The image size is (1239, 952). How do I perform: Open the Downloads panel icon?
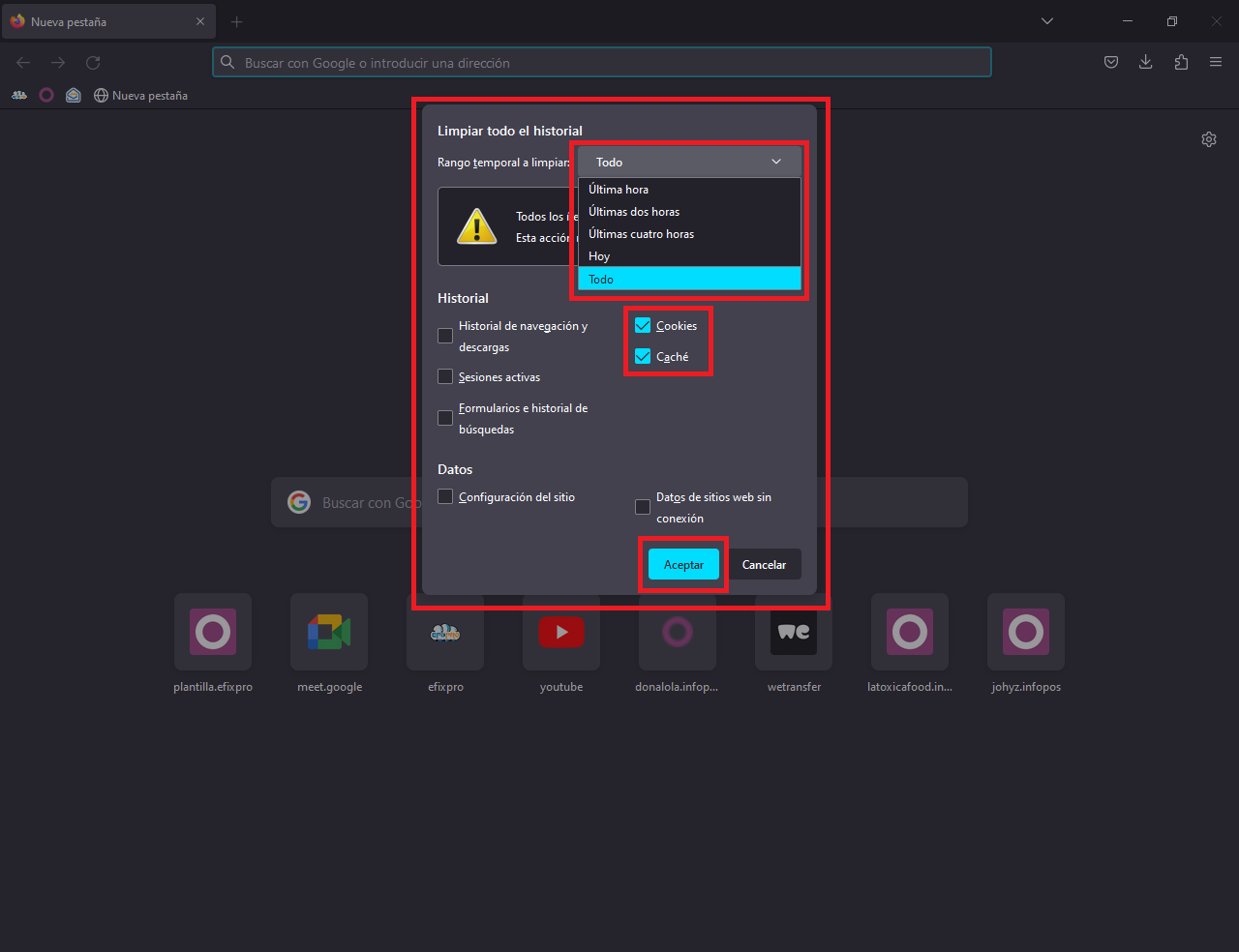(1146, 63)
